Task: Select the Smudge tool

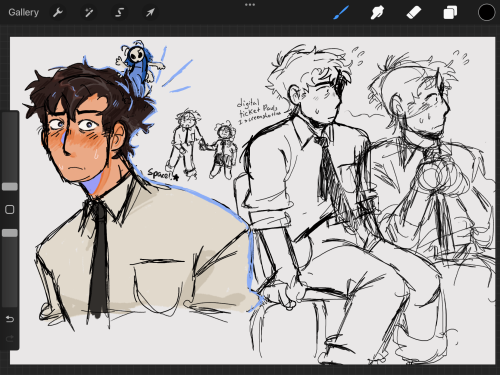Action: [x=377, y=13]
